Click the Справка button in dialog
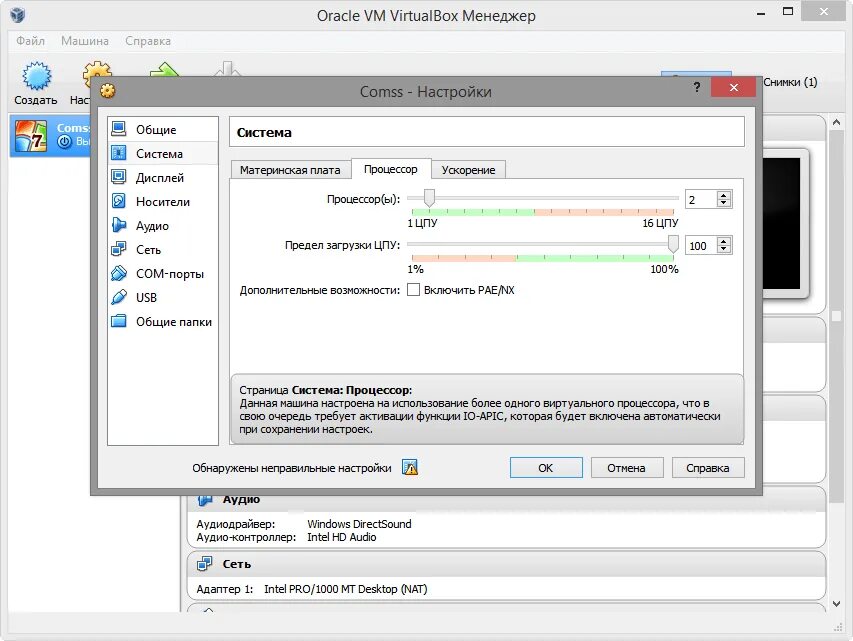This screenshot has height=641, width=853. pos(708,468)
